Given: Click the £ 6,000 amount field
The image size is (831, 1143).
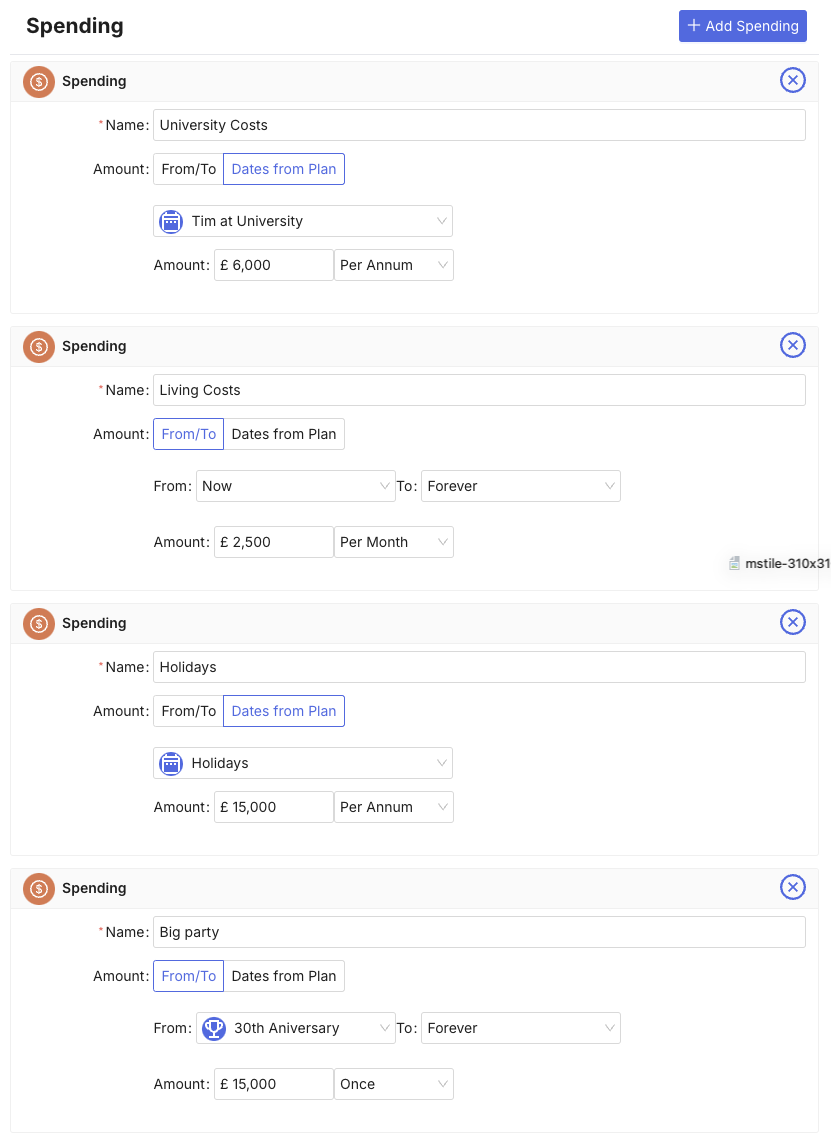Looking at the screenshot, I should [274, 265].
